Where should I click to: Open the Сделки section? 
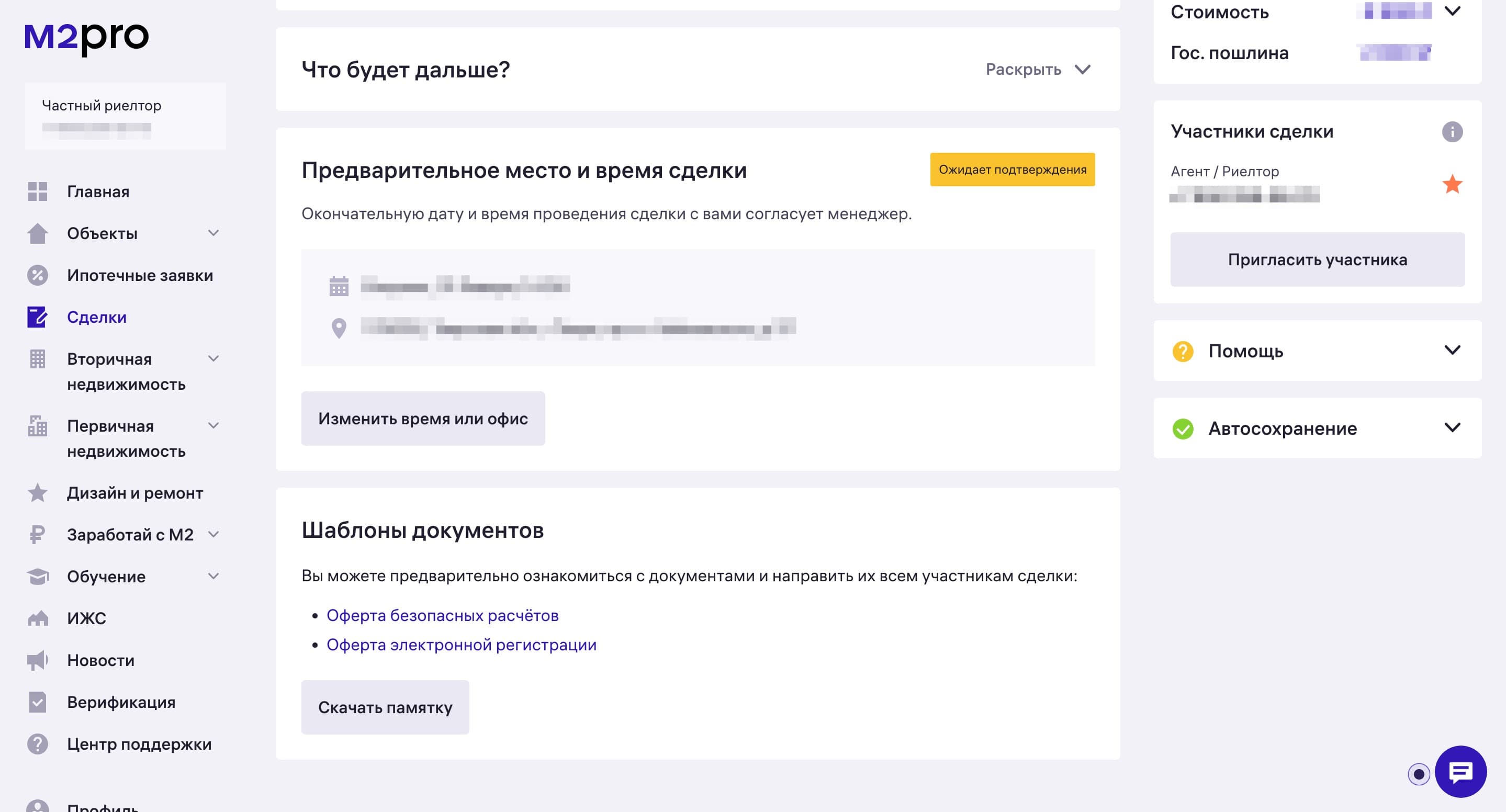(x=97, y=317)
